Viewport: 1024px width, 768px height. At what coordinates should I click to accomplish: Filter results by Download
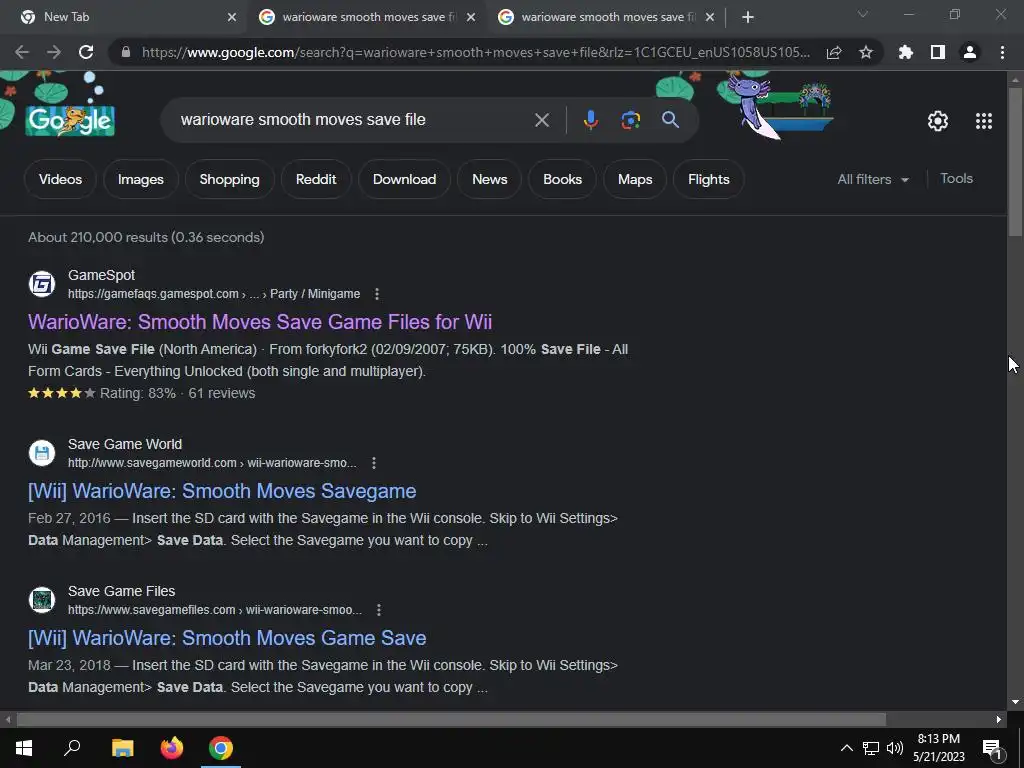click(404, 179)
